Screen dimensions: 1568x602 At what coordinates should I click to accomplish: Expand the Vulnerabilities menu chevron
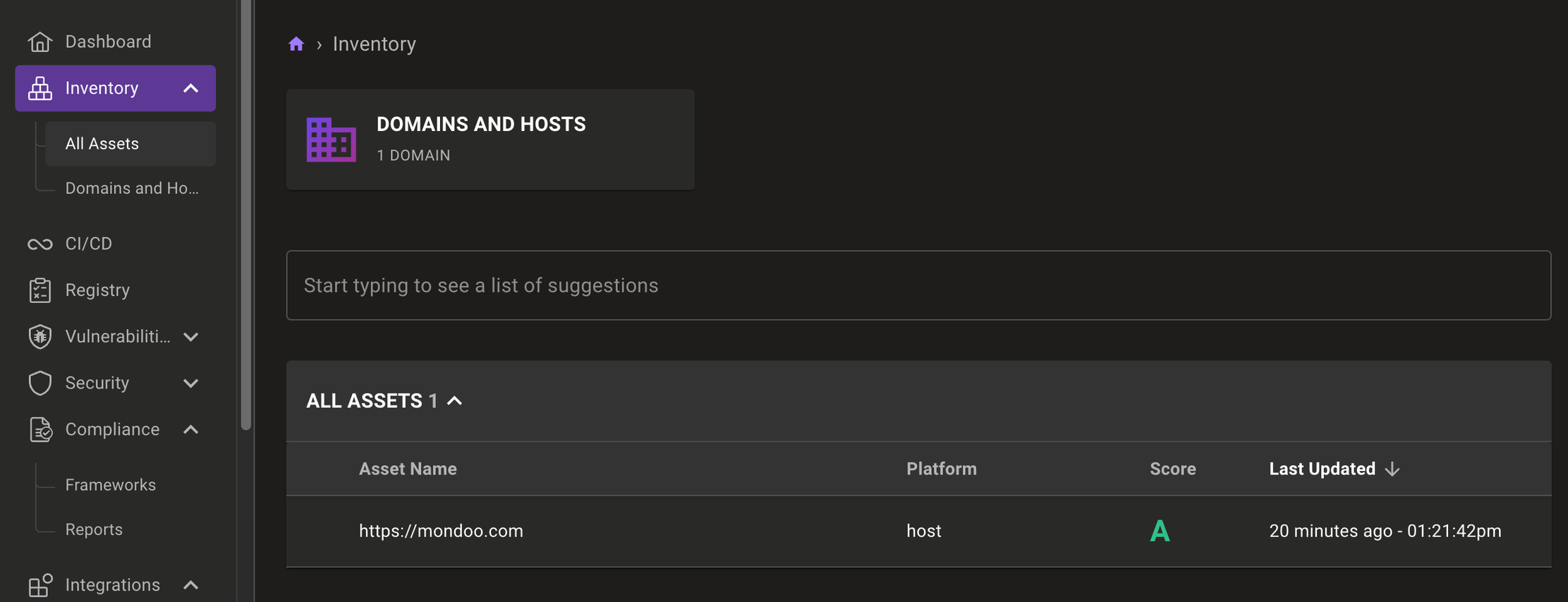[190, 337]
